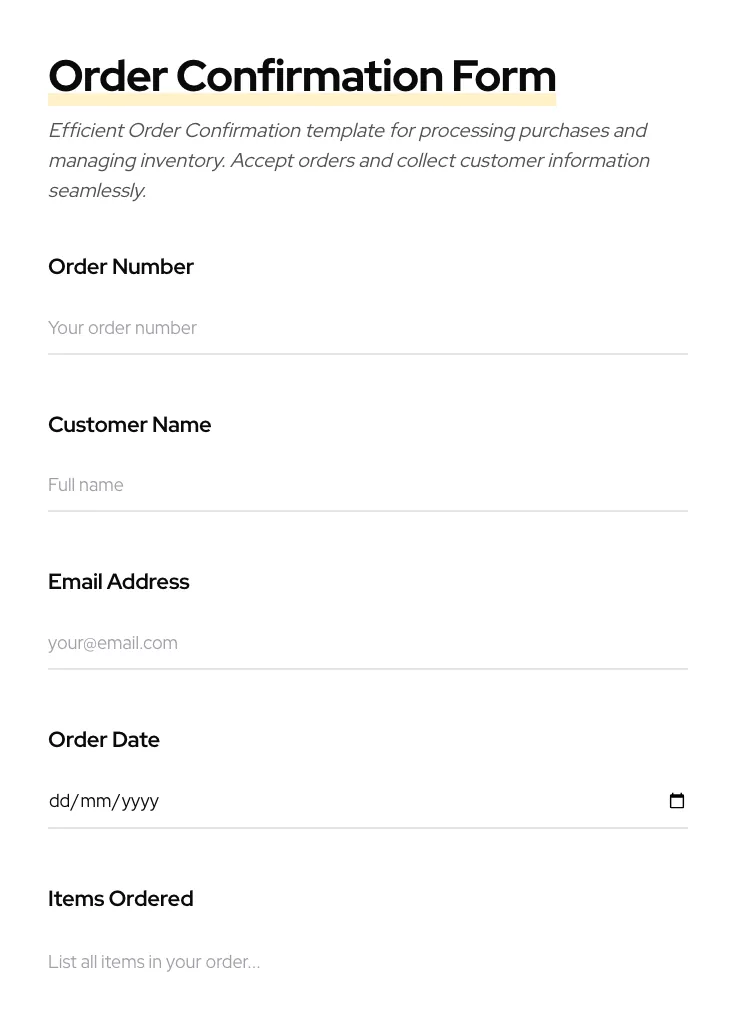Click the Email Address label text
Image resolution: width=736 pixels, height=1024 pixels.
119,581
